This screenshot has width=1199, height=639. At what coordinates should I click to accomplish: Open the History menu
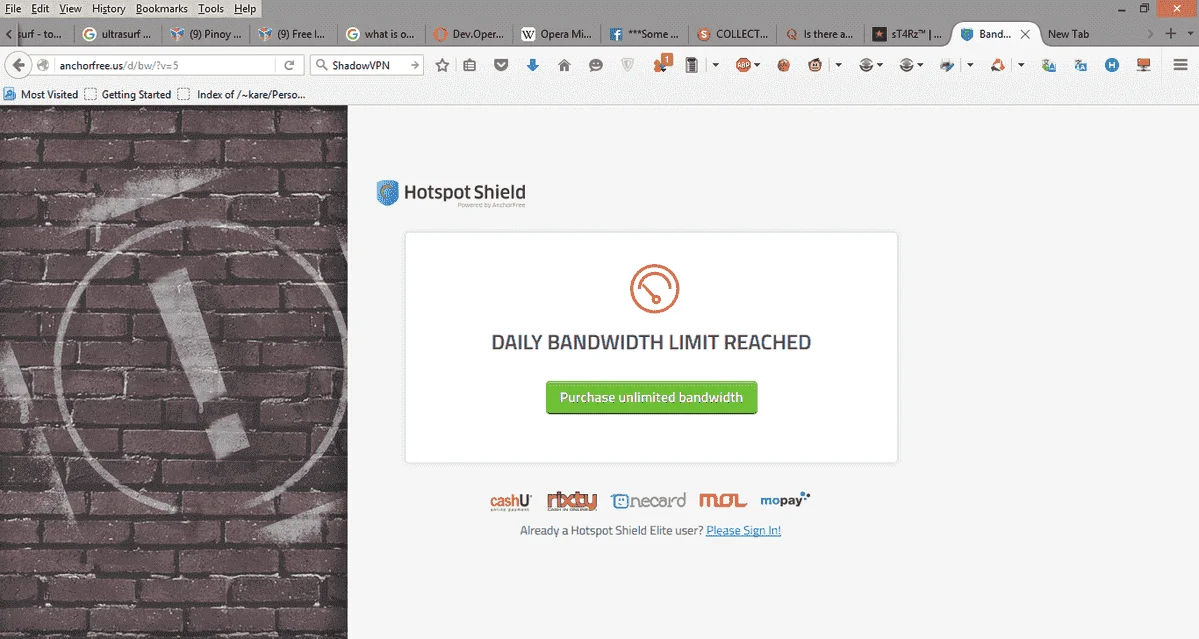[x=109, y=8]
